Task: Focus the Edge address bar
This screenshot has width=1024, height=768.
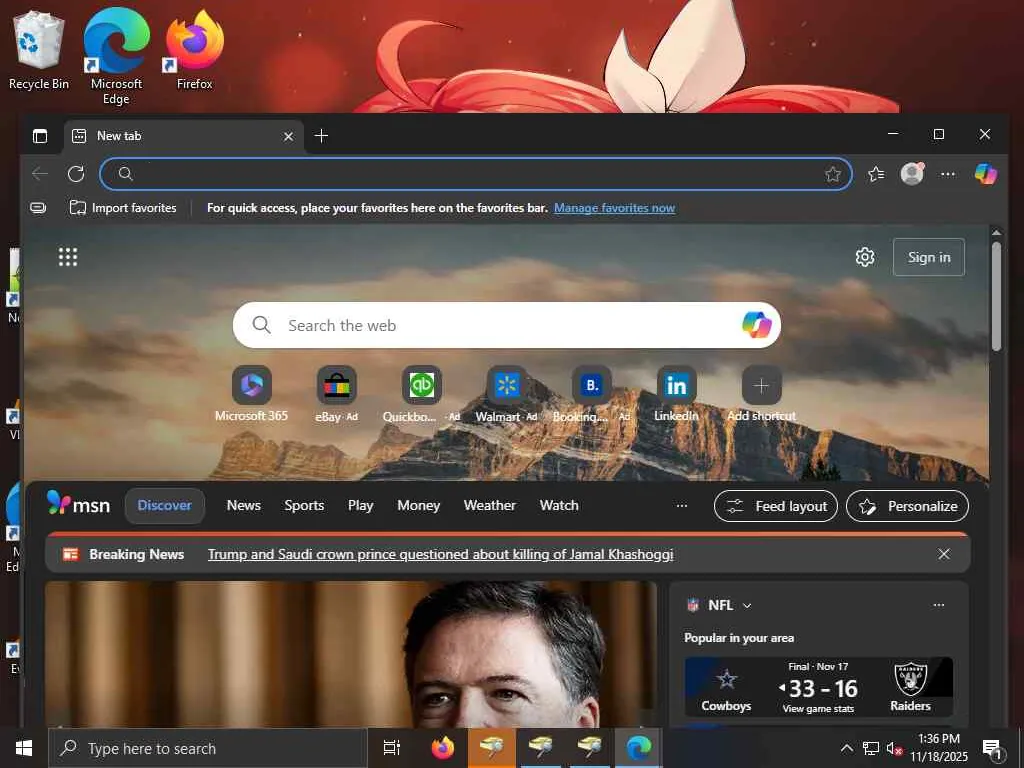Action: (x=475, y=174)
